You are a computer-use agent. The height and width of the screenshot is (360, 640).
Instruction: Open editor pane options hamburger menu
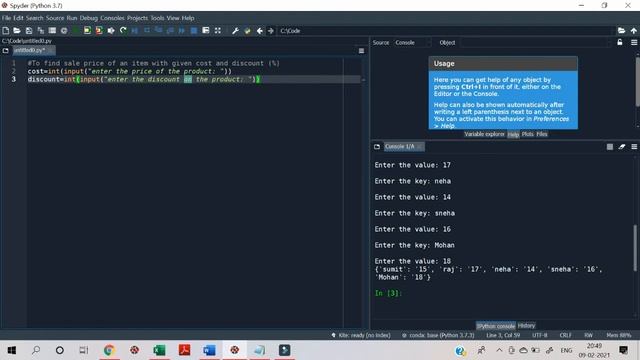[361, 51]
